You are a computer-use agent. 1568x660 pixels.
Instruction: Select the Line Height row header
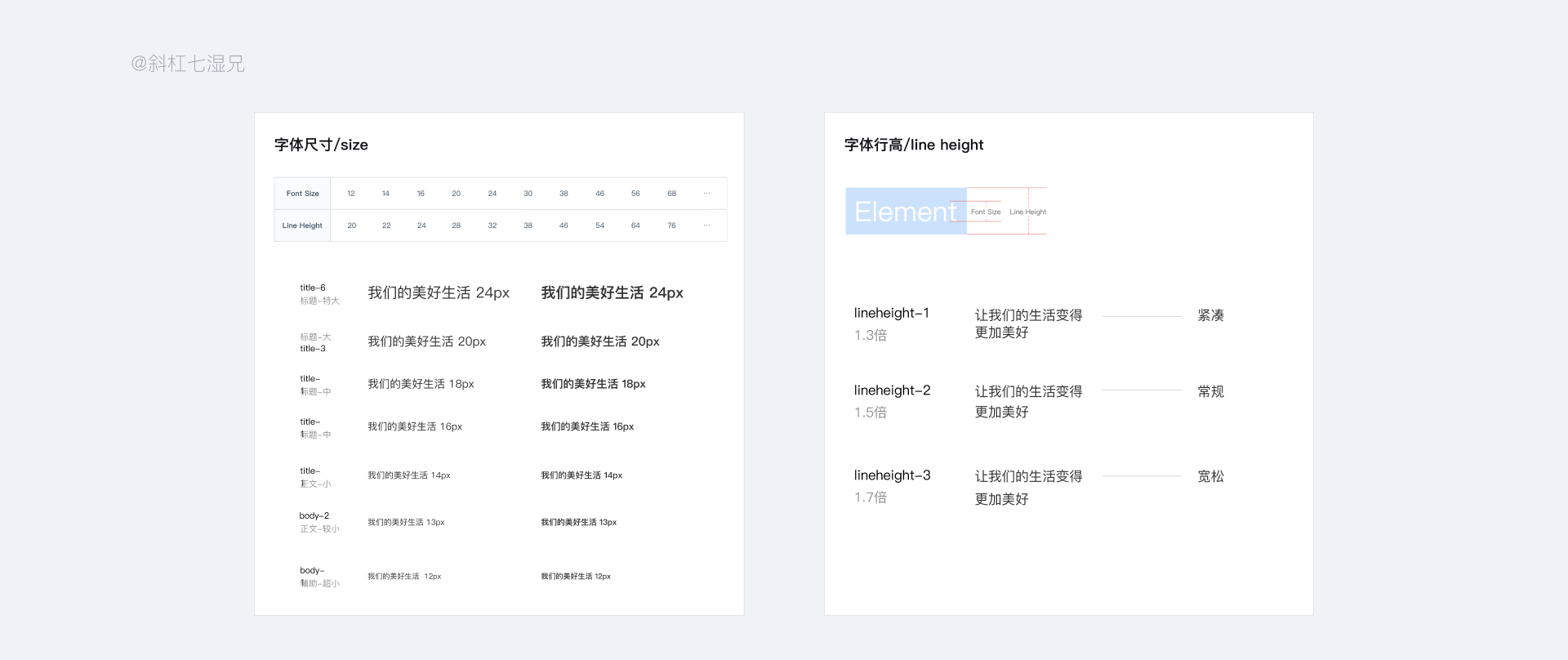302,225
